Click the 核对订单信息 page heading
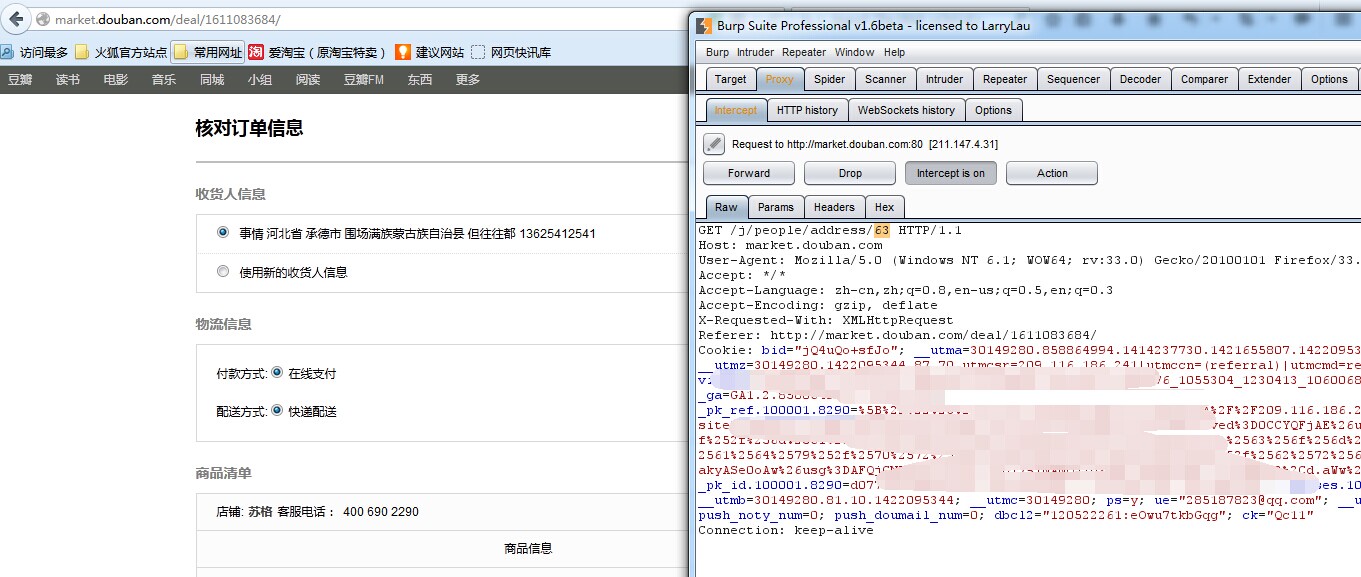Image resolution: width=1361 pixels, height=577 pixels. tap(249, 128)
